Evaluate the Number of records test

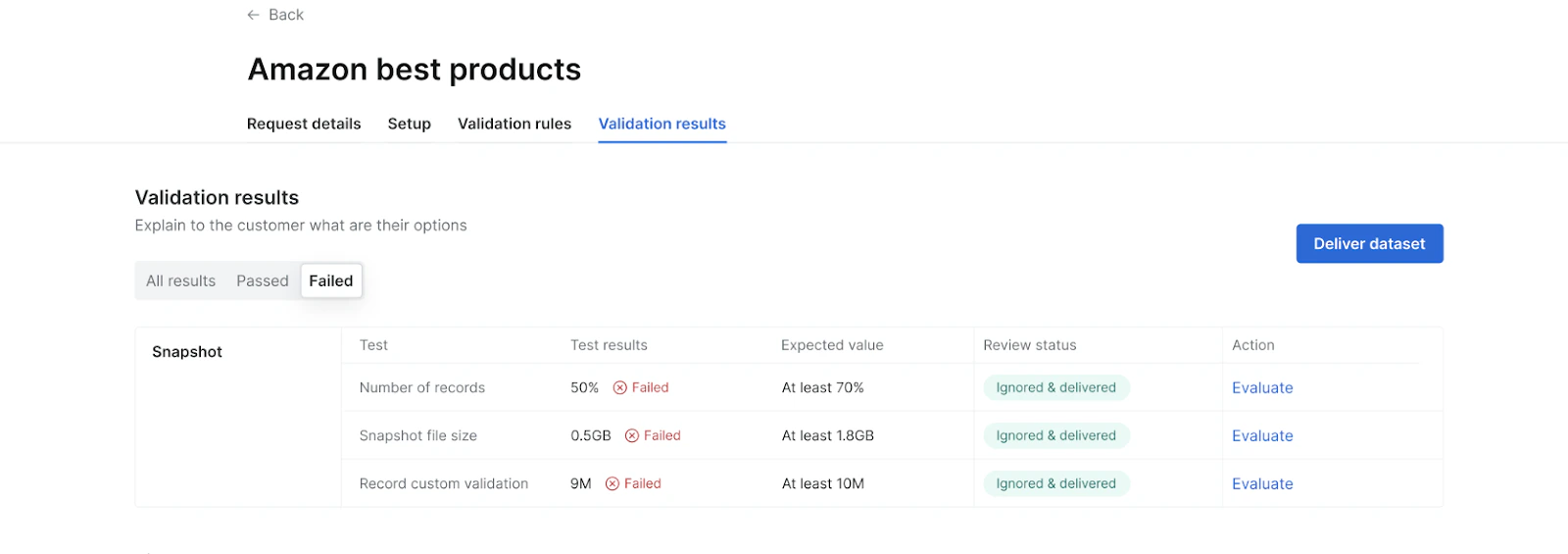tap(1262, 387)
